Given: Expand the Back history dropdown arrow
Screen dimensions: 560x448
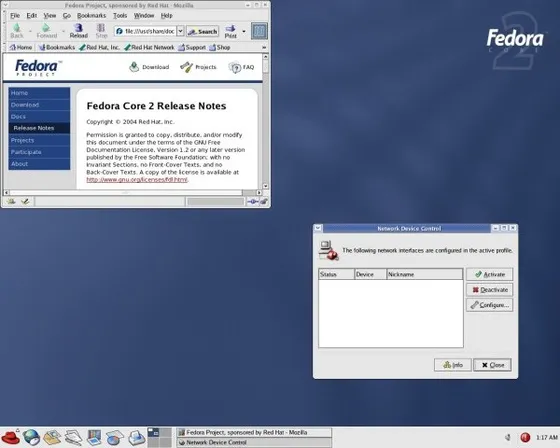Looking at the screenshot, I should 30,31.
